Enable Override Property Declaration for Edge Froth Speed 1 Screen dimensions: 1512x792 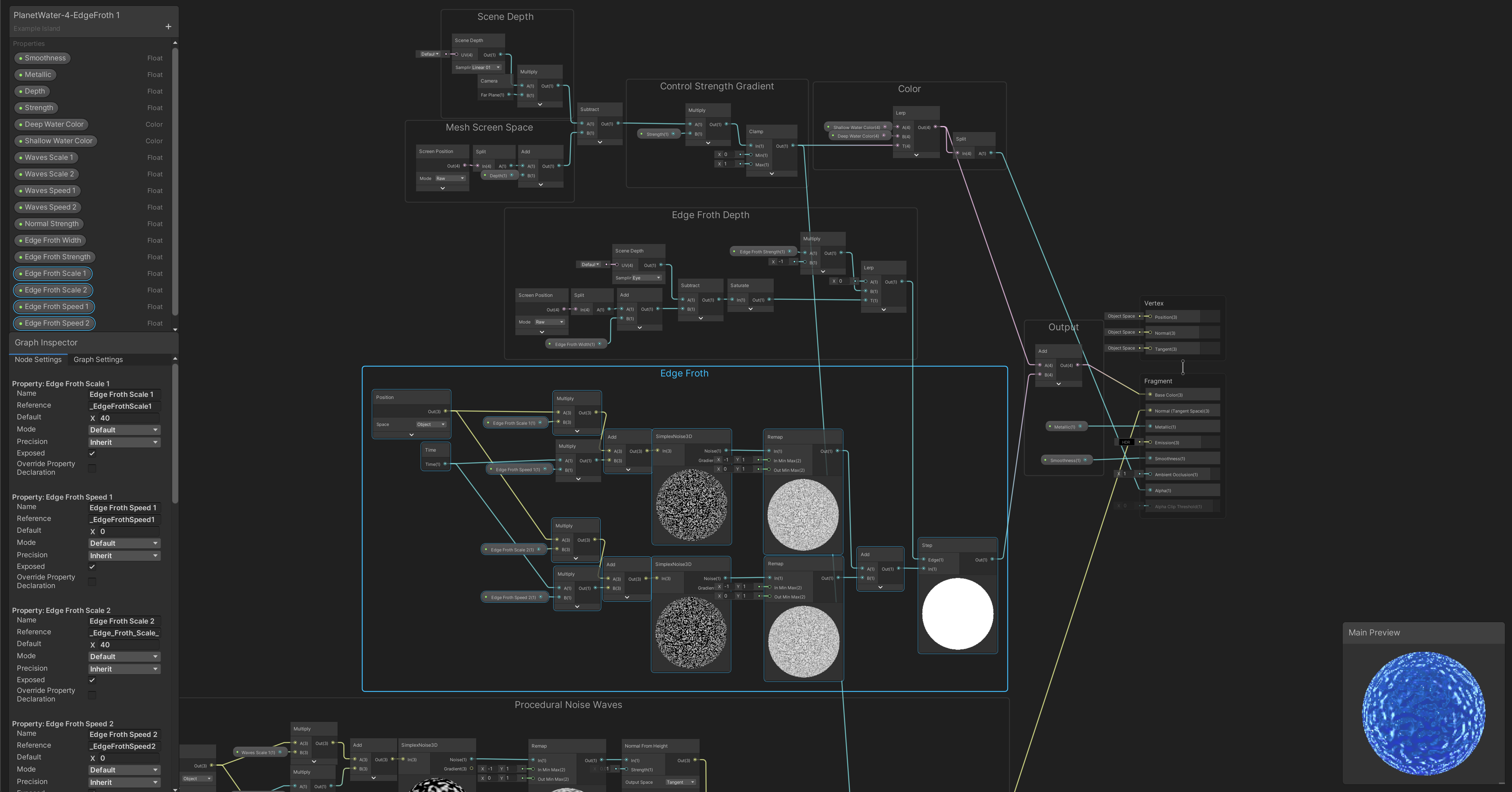tap(92, 581)
